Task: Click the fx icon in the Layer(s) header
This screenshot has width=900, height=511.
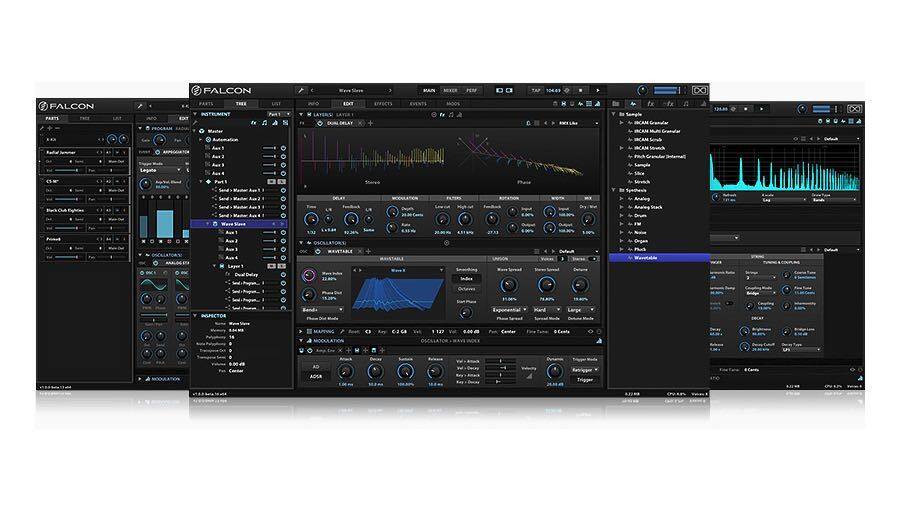Action: [x=442, y=115]
